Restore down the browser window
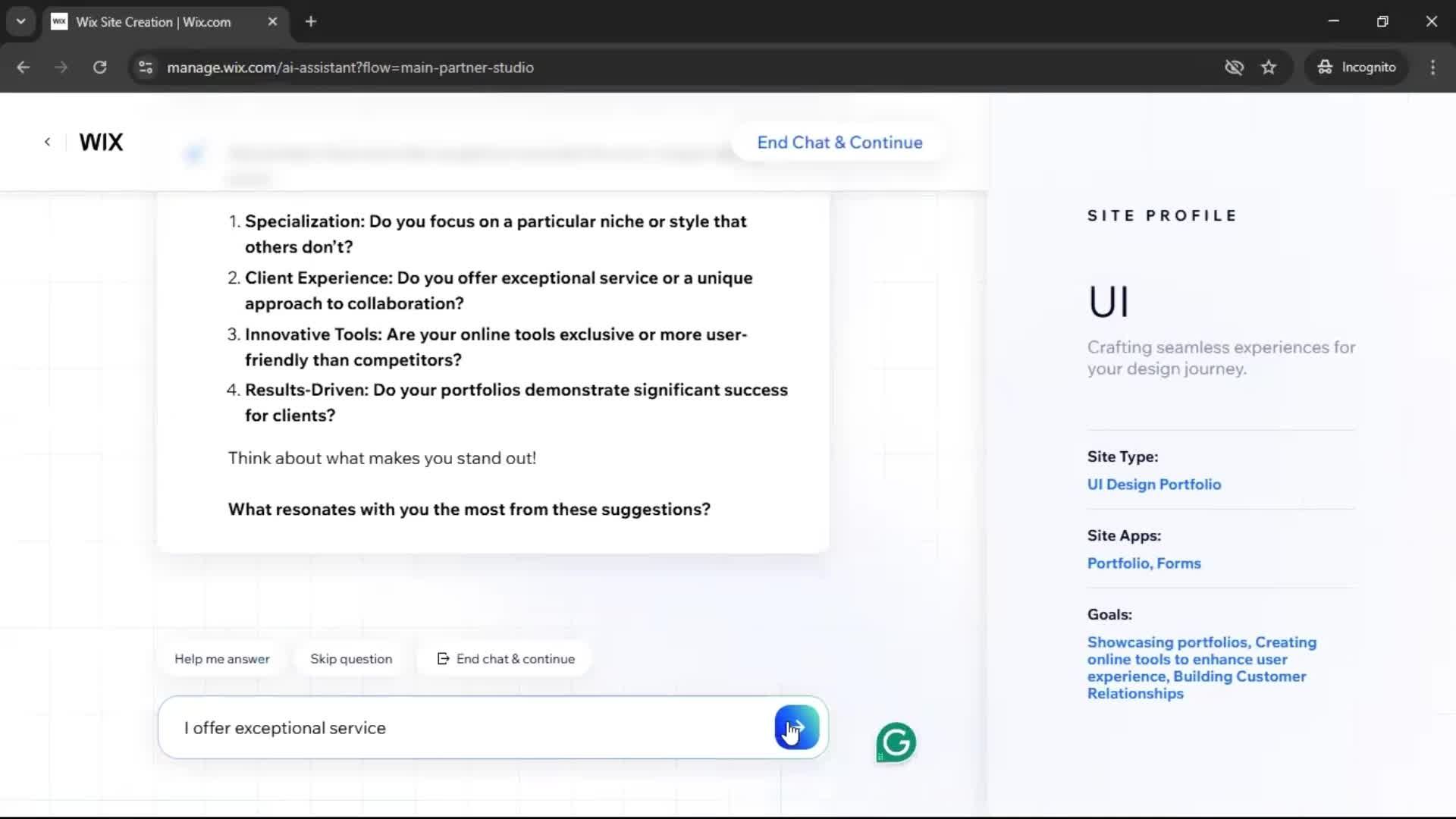The width and height of the screenshot is (1456, 819). 1382,21
